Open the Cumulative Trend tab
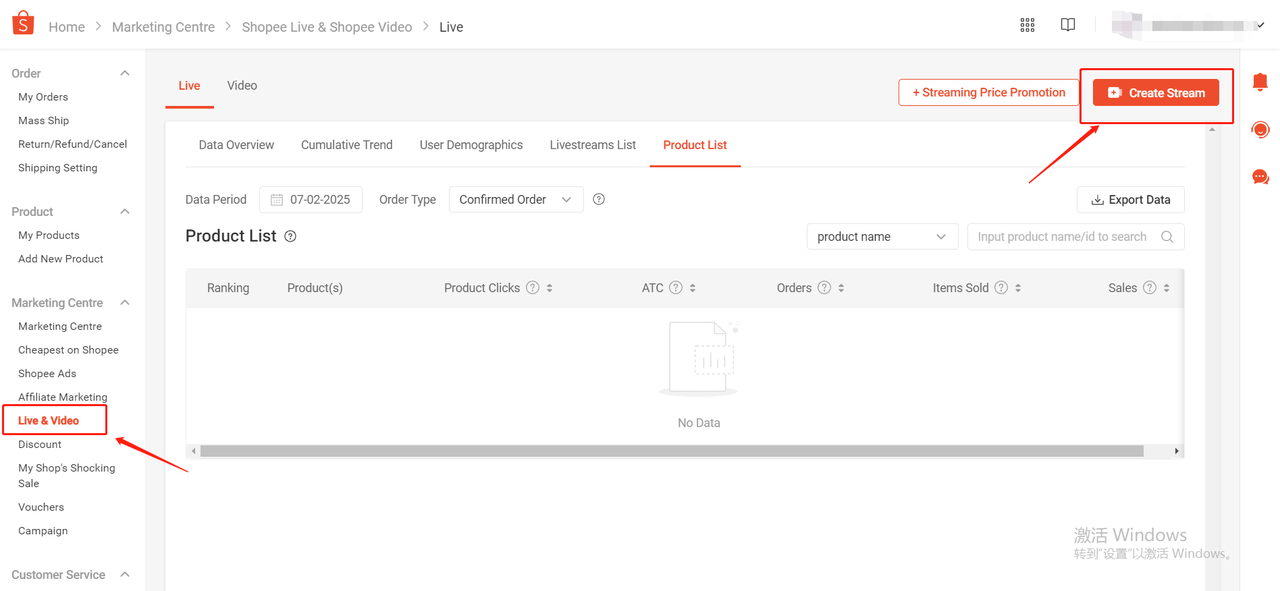Image resolution: width=1280 pixels, height=591 pixels. pos(347,145)
